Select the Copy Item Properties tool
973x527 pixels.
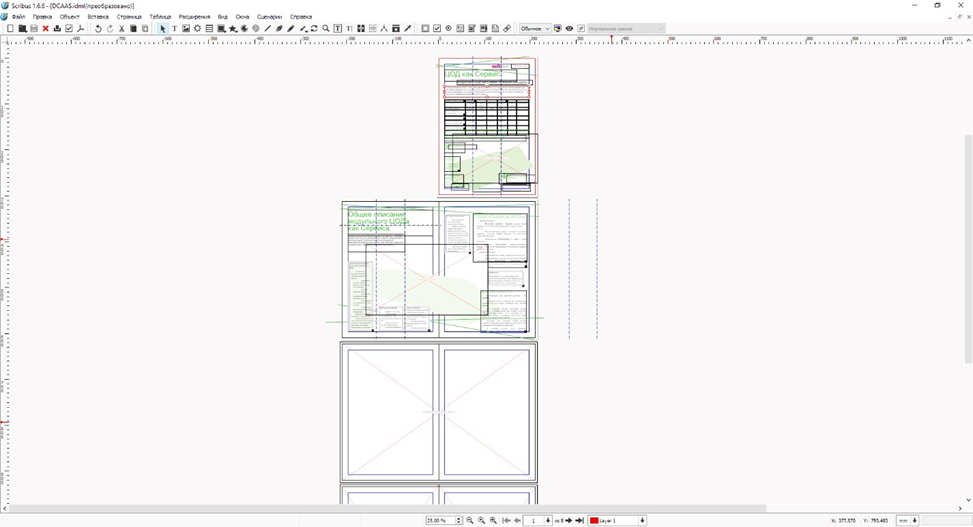(396, 29)
